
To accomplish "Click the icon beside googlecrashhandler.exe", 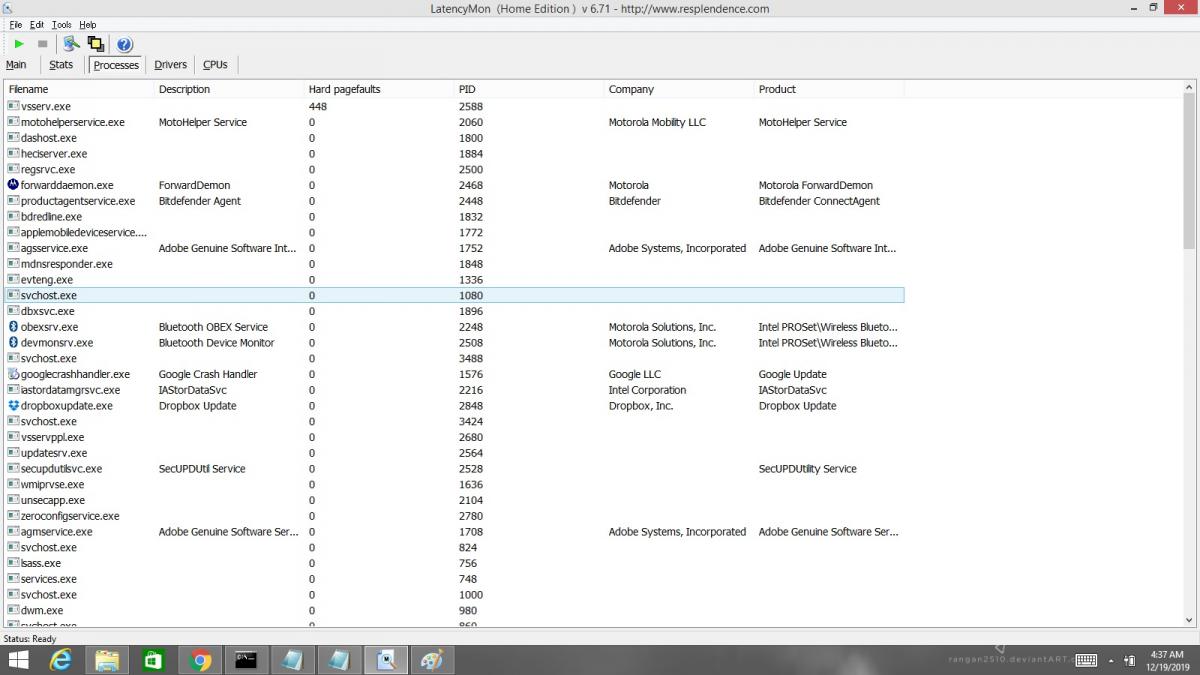I will click(13, 374).
